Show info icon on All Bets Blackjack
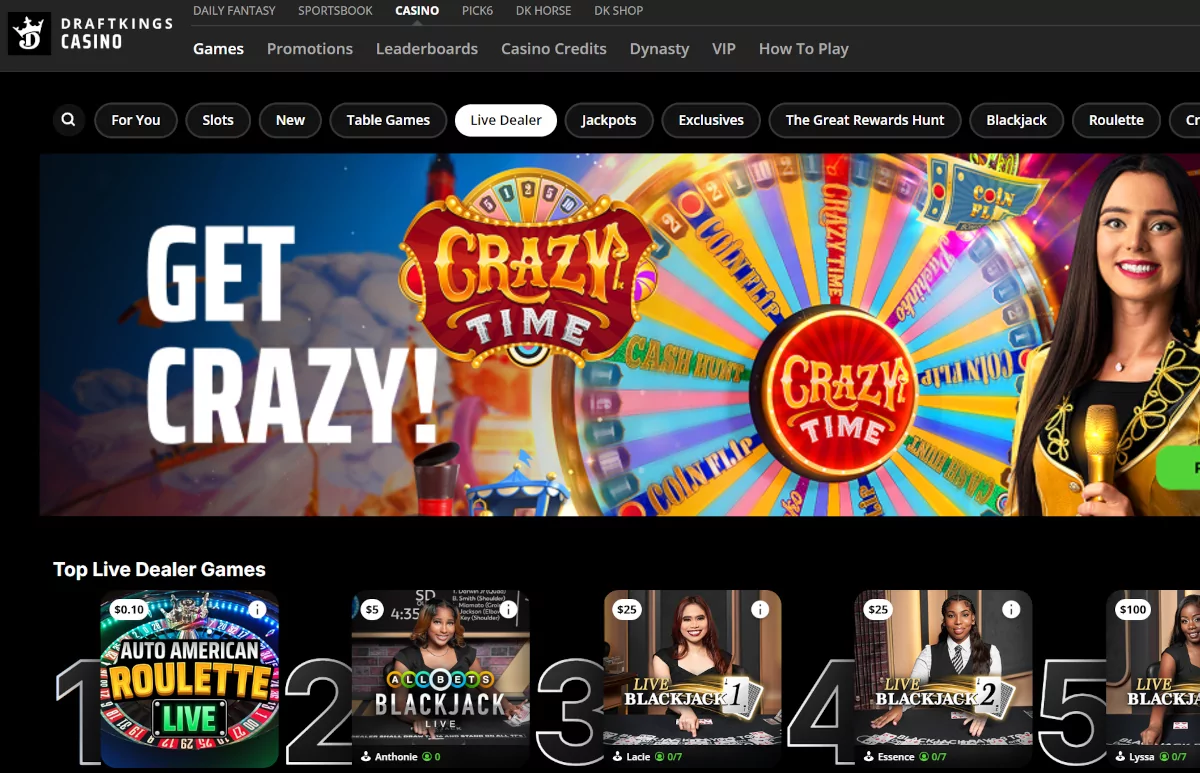The height and width of the screenshot is (773, 1200). pyautogui.click(x=508, y=610)
